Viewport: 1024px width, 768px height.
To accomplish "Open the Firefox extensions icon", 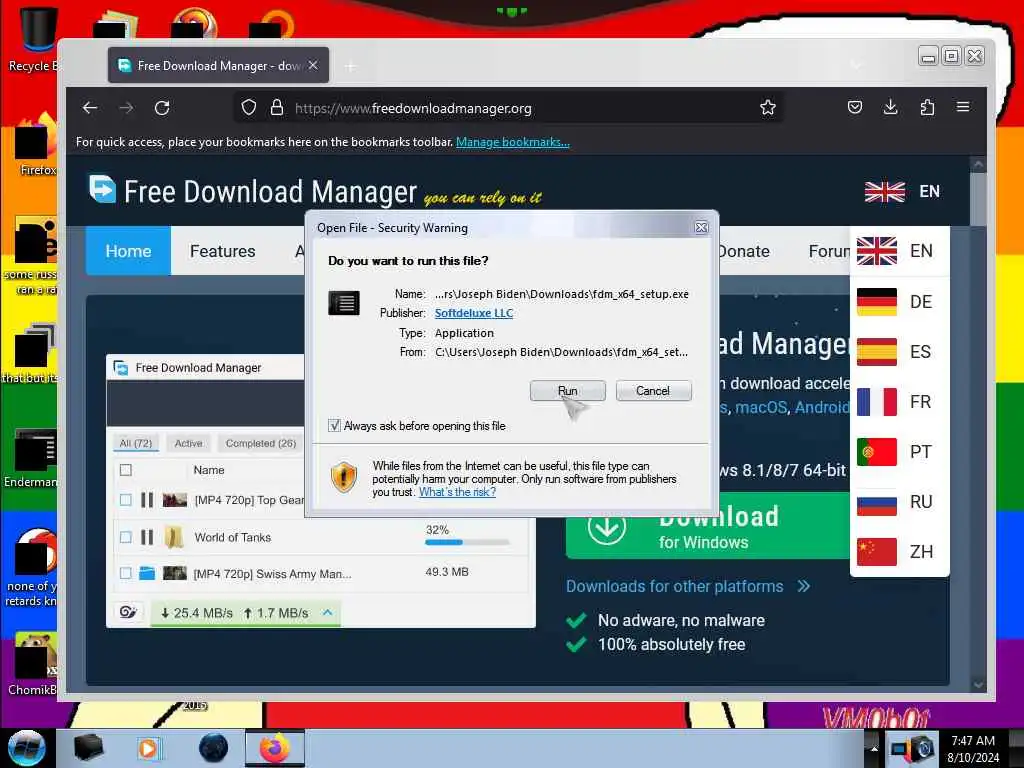I will [x=927, y=107].
